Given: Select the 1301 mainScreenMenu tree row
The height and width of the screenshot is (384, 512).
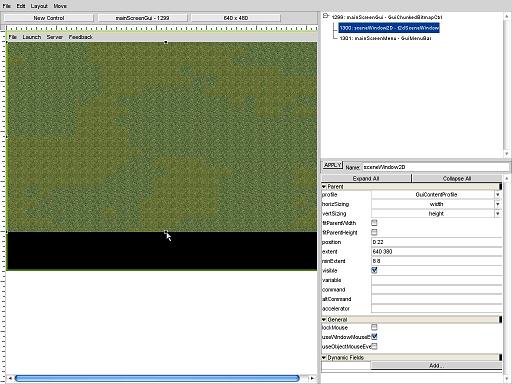Looking at the screenshot, I should [x=385, y=38].
